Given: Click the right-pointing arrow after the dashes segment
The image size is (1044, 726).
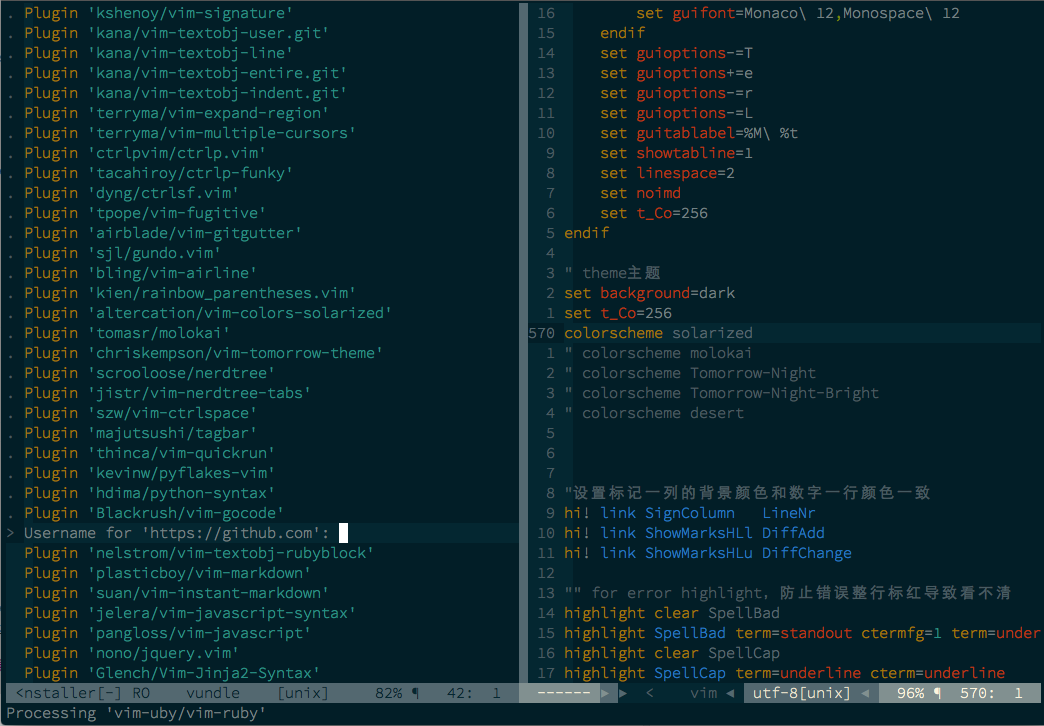Looking at the screenshot, I should (623, 693).
